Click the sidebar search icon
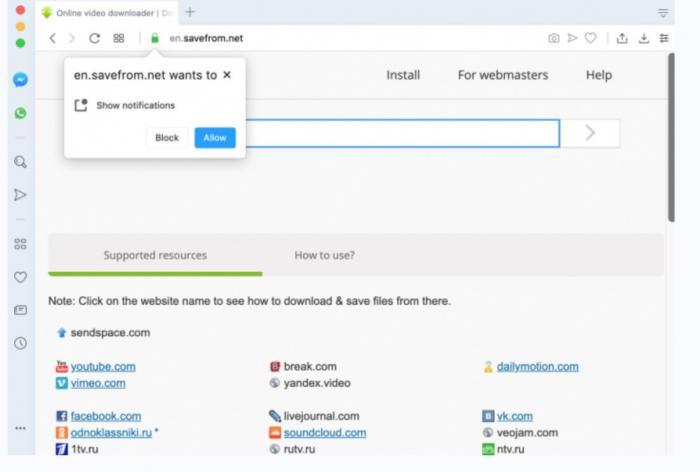Image resolution: width=700 pixels, height=472 pixels. 21,162
